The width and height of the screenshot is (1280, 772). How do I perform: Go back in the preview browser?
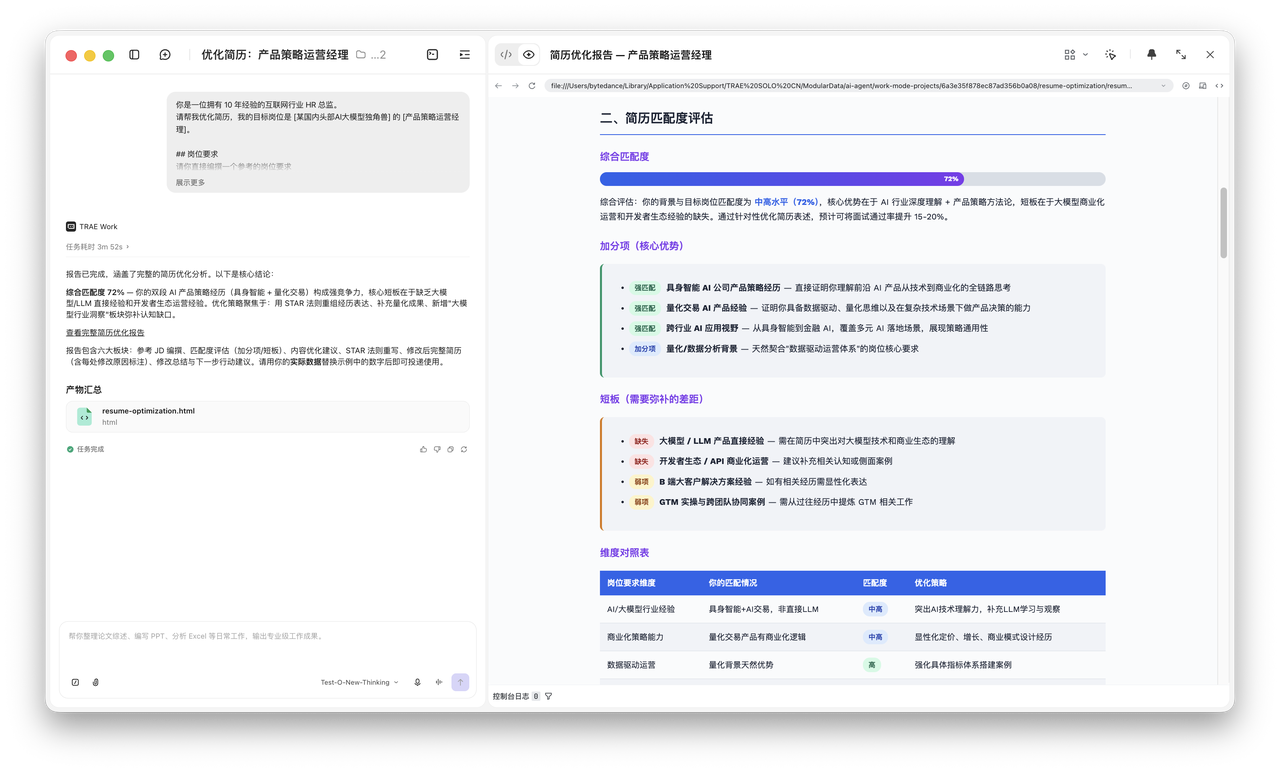click(x=499, y=86)
